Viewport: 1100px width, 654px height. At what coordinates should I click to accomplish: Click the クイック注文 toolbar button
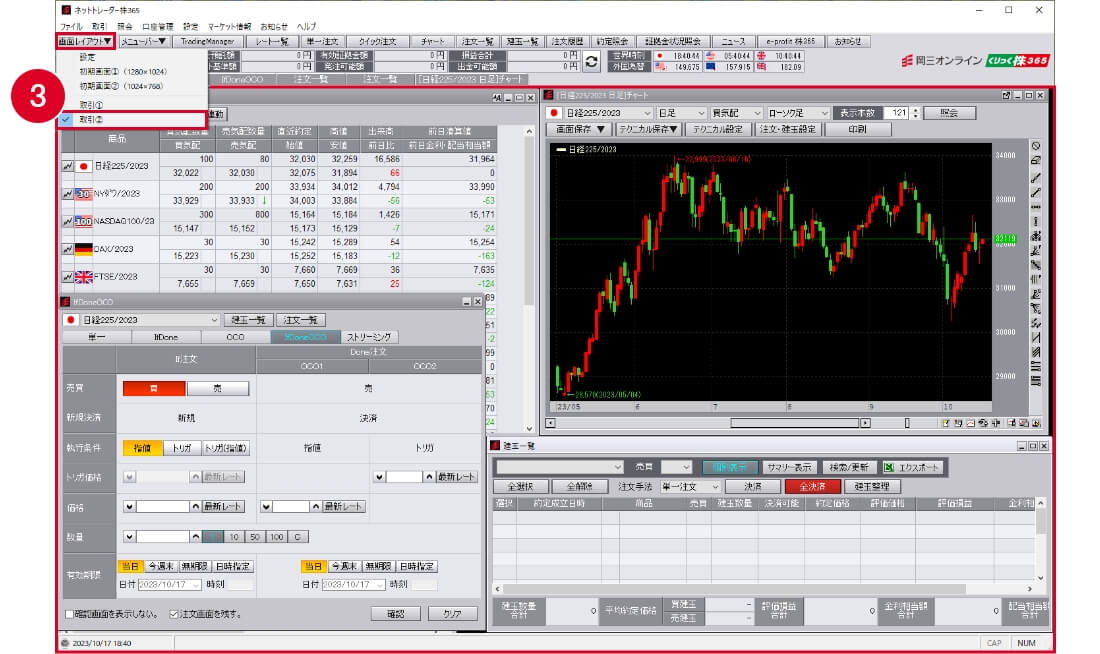click(x=378, y=41)
